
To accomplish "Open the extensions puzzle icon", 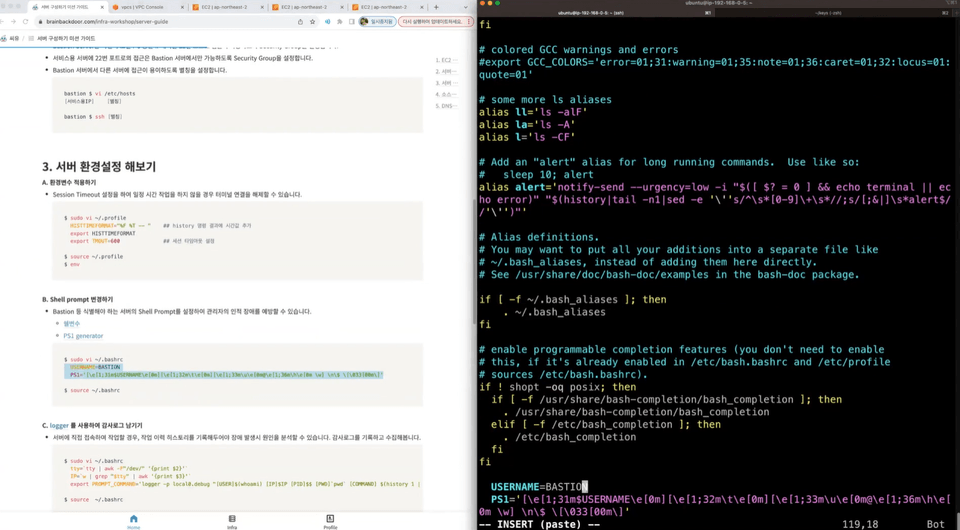I will (339, 21).
